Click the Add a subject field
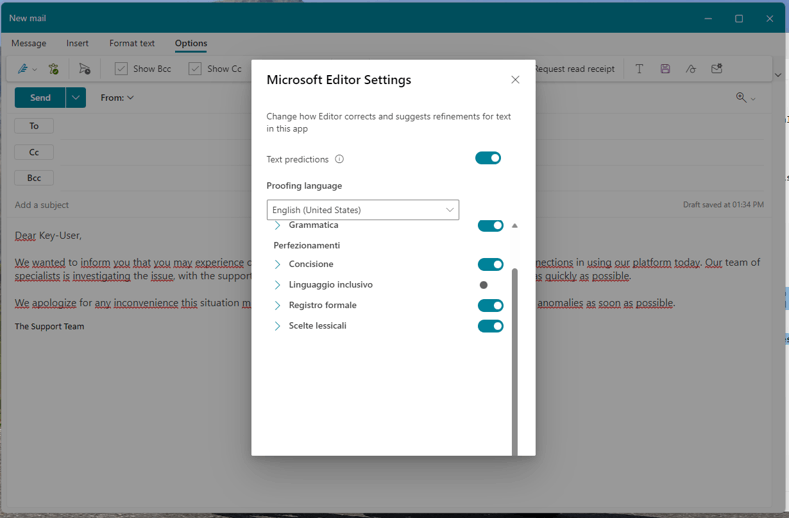 42,205
